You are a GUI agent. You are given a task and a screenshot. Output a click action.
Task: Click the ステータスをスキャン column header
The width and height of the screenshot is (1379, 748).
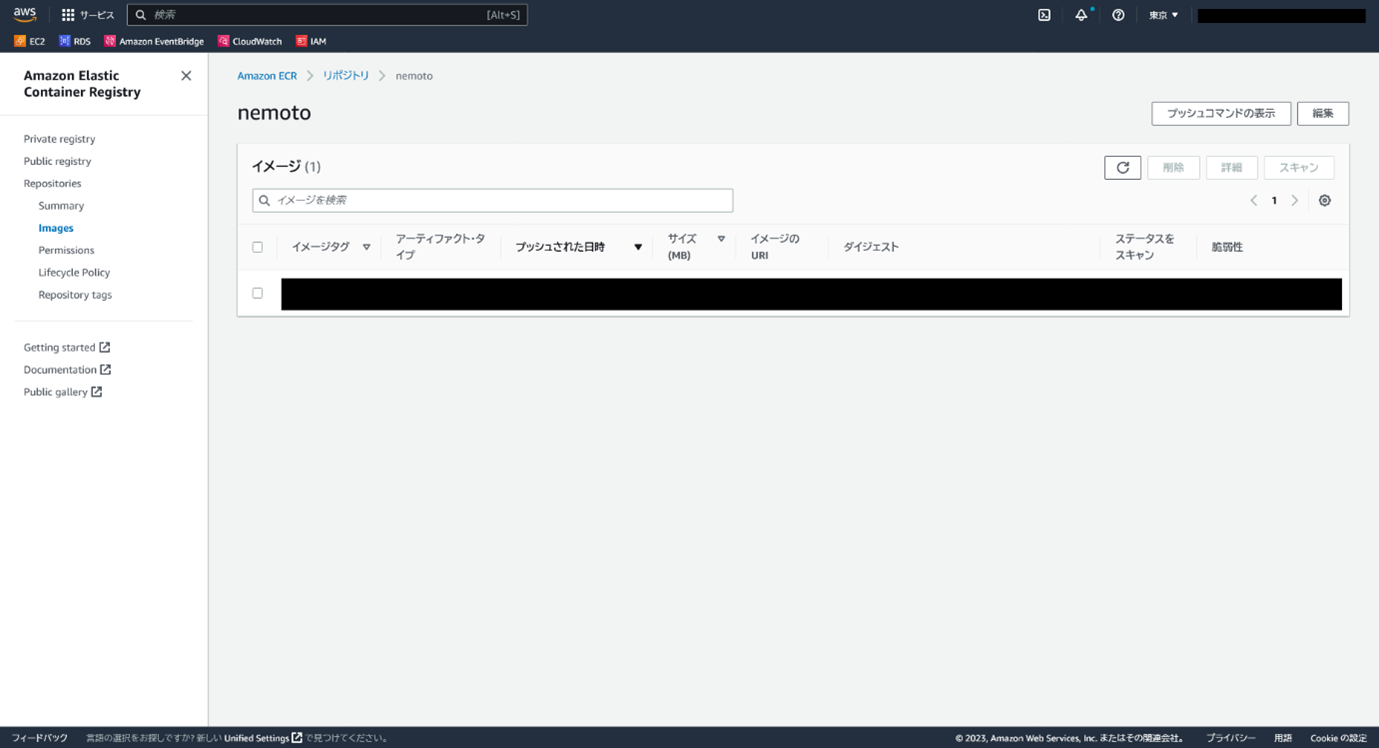(x=1145, y=247)
